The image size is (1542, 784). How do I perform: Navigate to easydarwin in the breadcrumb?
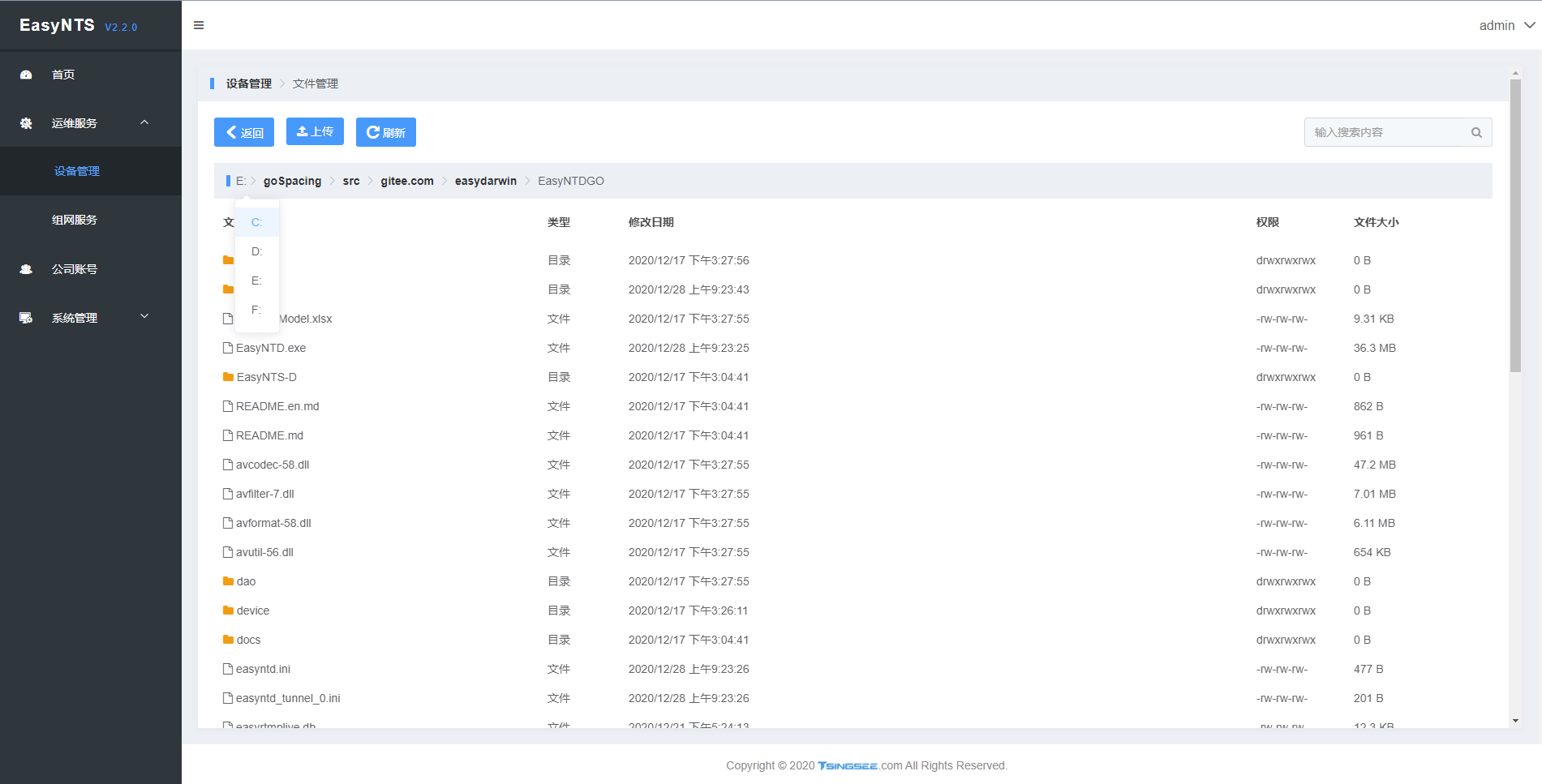click(x=486, y=181)
